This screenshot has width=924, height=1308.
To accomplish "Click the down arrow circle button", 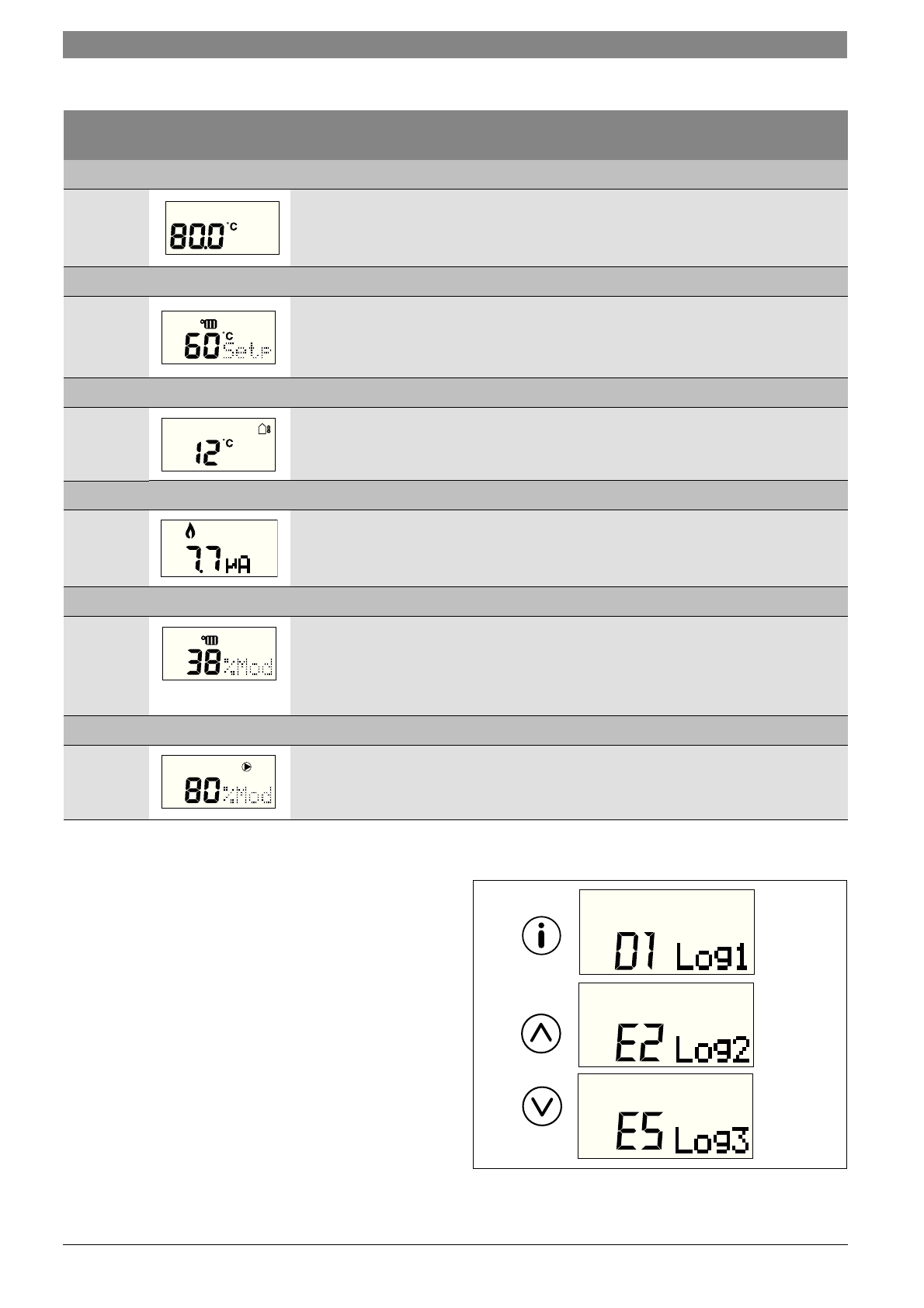I will pyautogui.click(x=541, y=1105).
